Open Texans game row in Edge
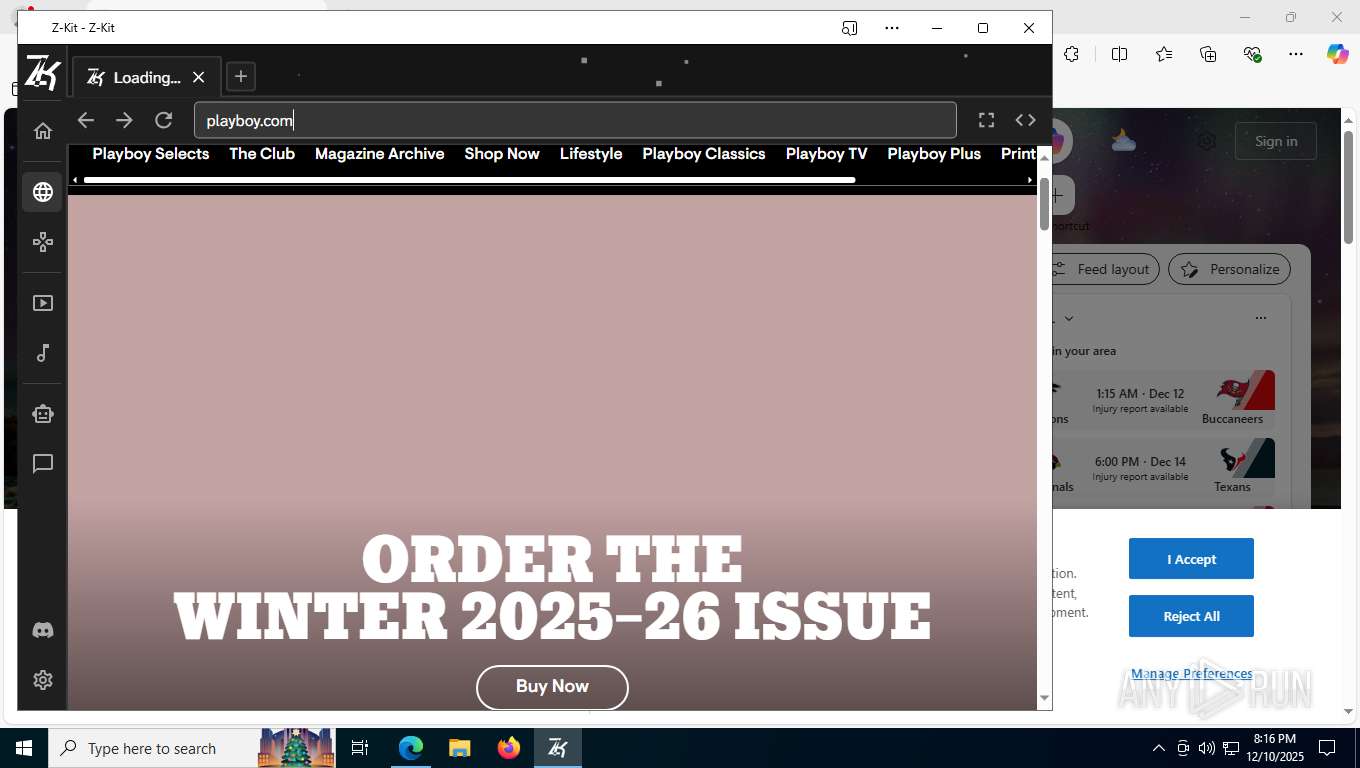Screen dimensions: 1360x768 pos(1164,467)
